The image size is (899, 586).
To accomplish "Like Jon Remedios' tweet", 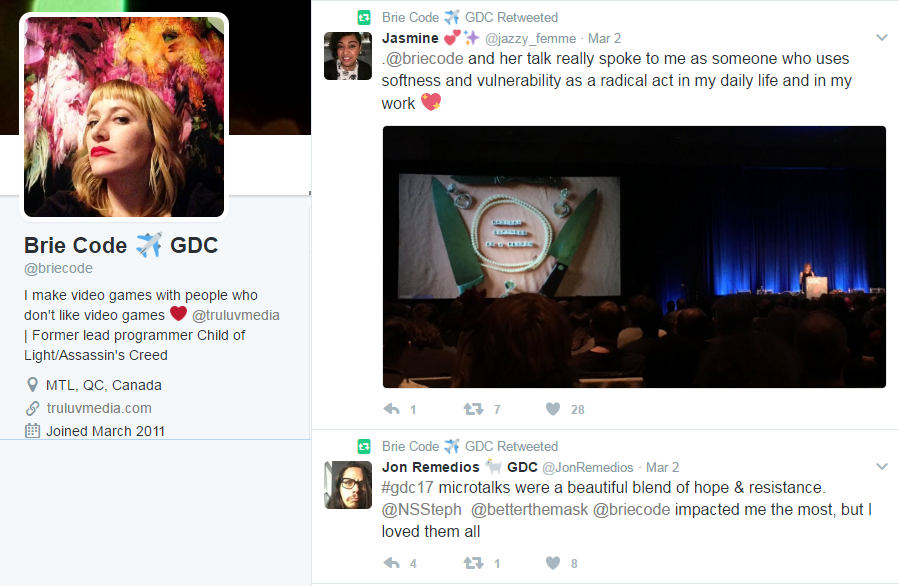I will (x=553, y=562).
